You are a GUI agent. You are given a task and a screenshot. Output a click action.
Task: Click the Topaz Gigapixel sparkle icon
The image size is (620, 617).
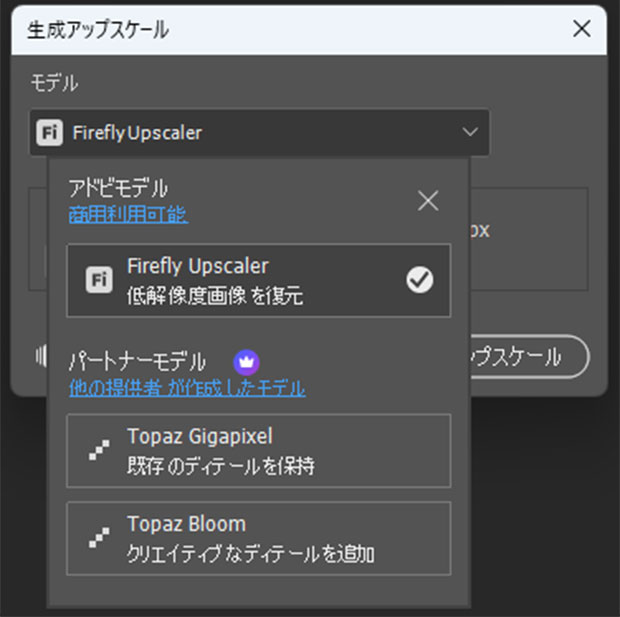97,450
